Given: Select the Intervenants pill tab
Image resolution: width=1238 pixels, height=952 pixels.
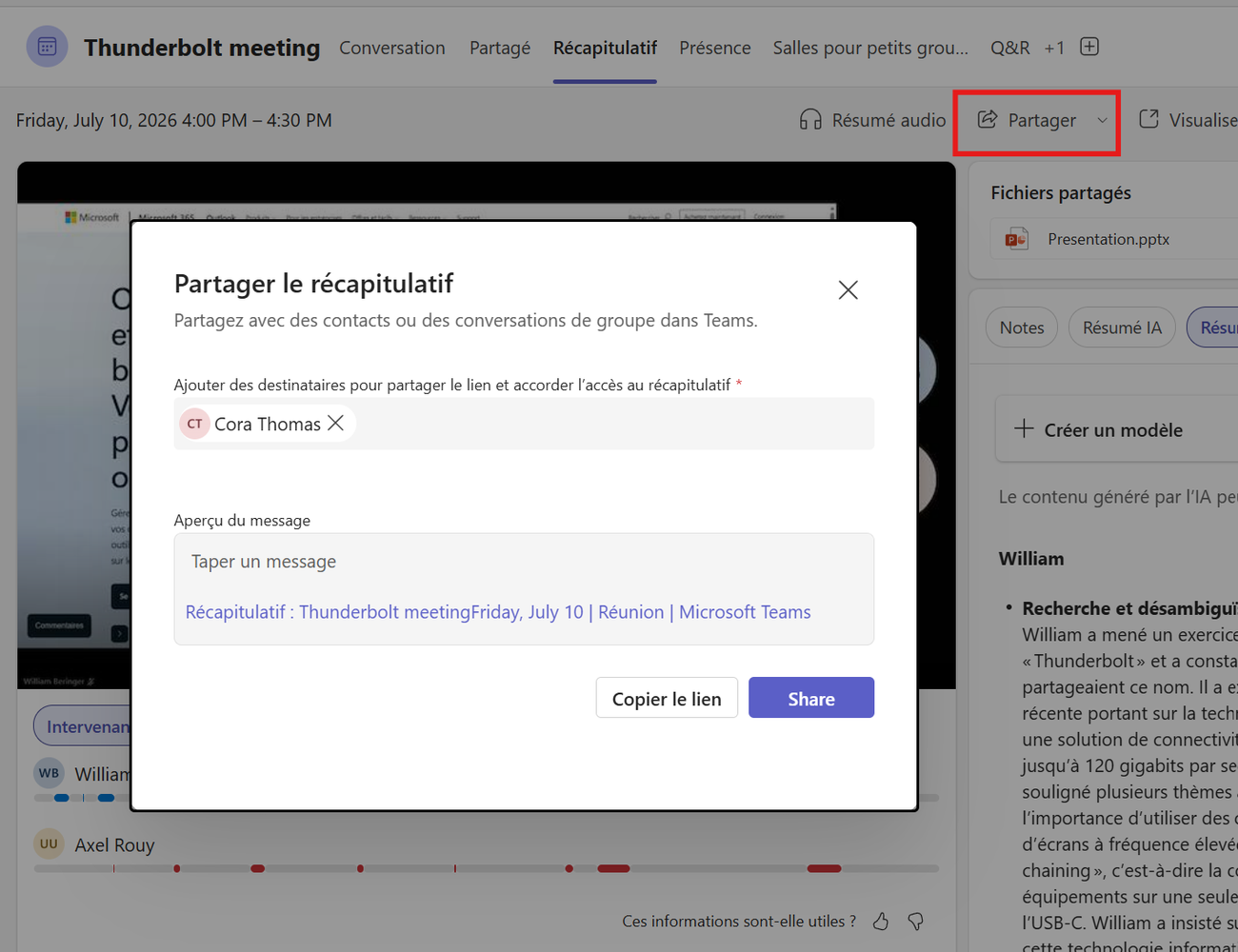Looking at the screenshot, I should pos(83,726).
